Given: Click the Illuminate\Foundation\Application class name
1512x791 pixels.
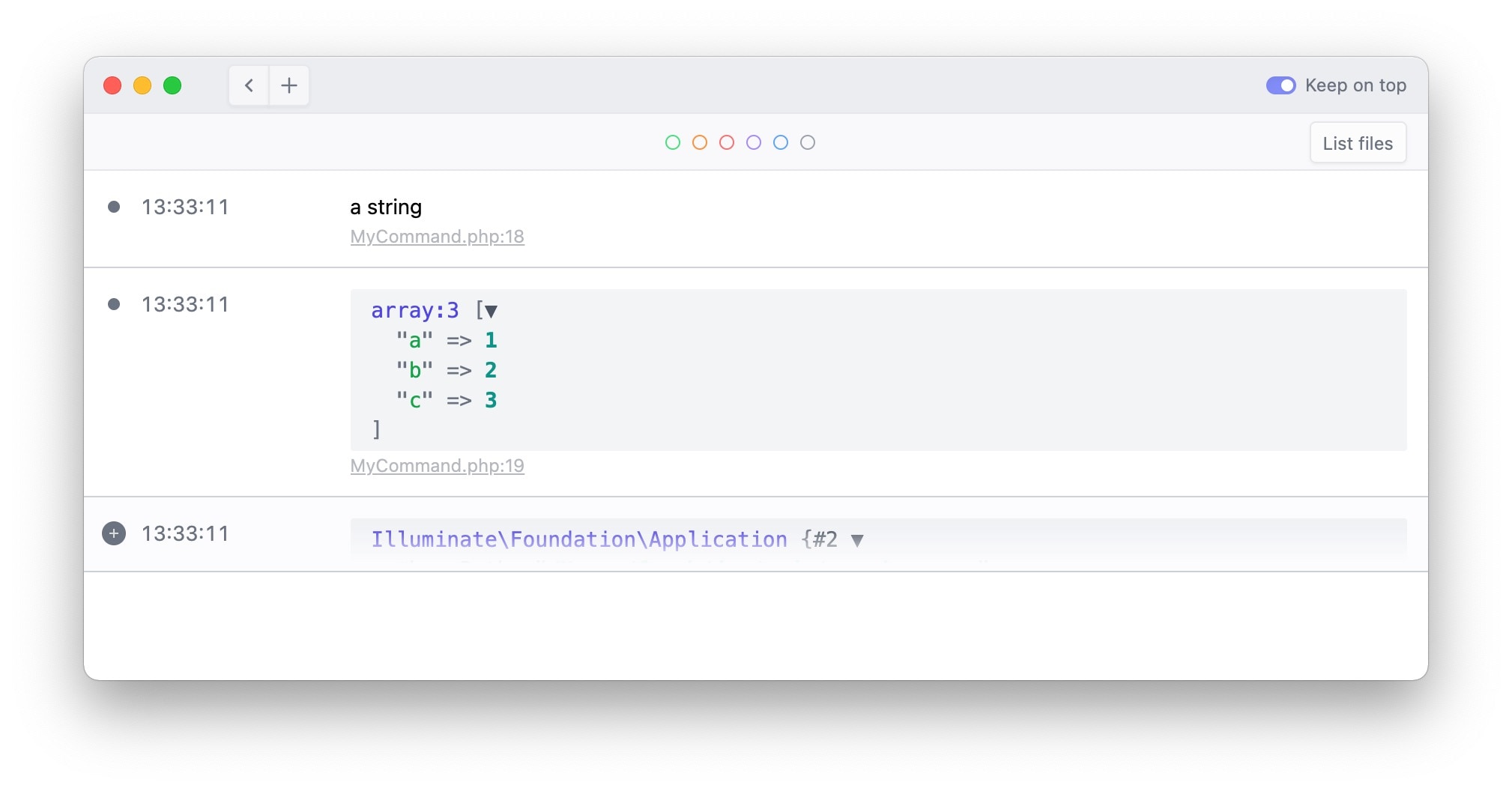Looking at the screenshot, I should pos(579,539).
